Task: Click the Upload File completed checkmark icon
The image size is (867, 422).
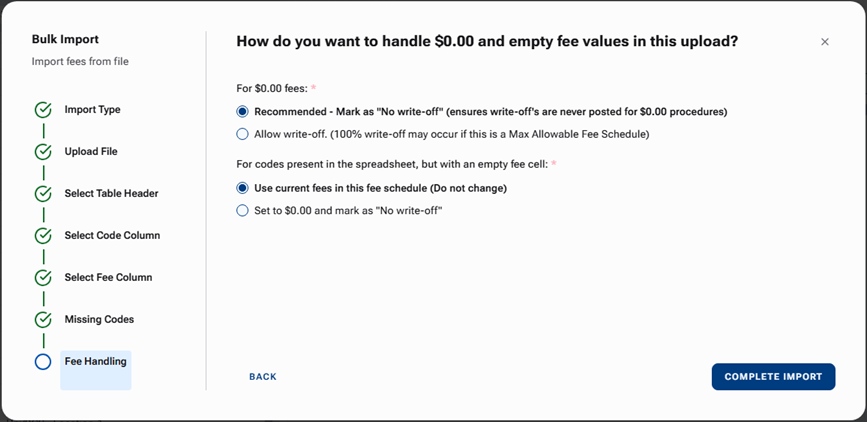Action: point(43,152)
